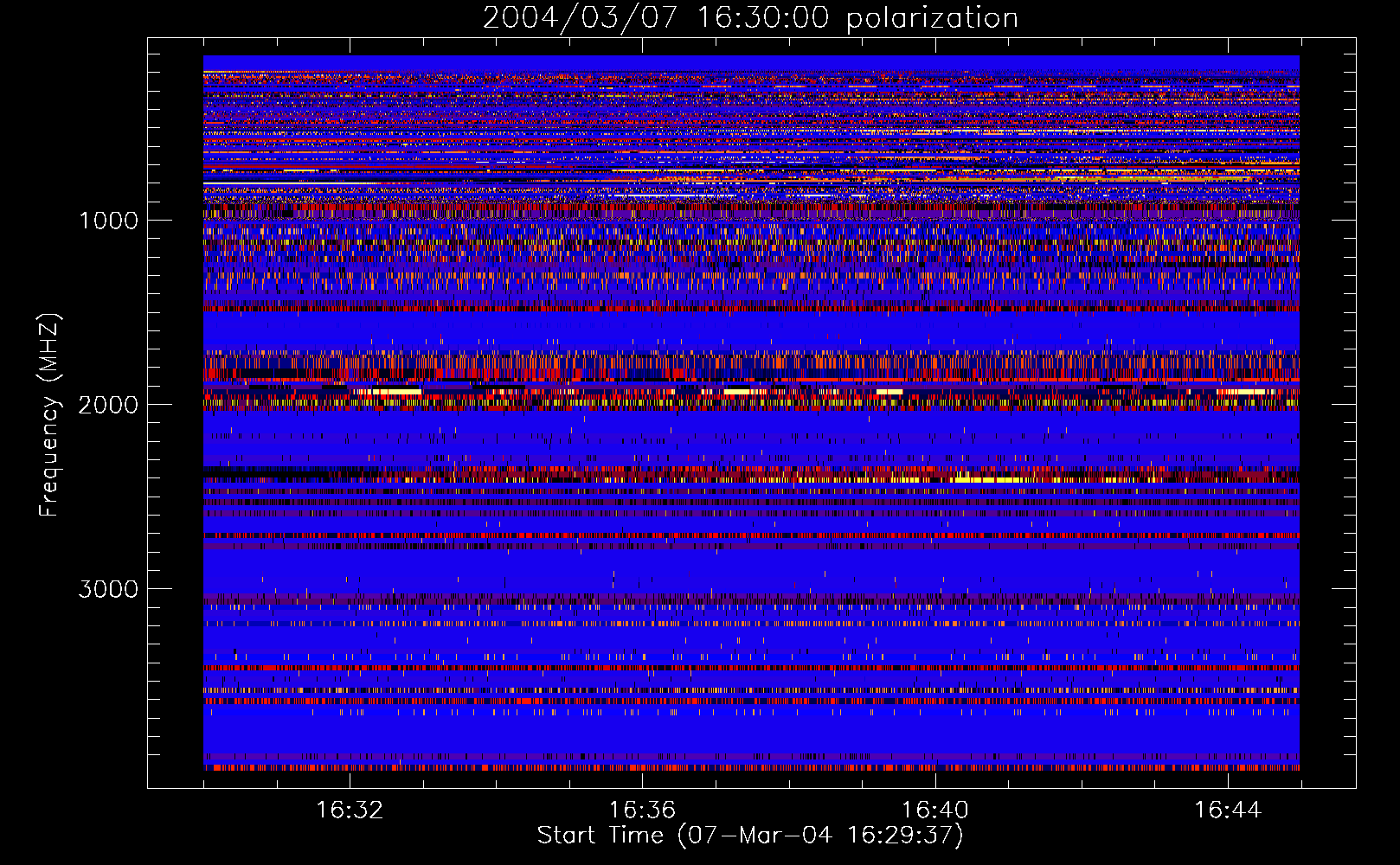
Task: Click the 3000 frequency tick label
Action: tap(108, 589)
